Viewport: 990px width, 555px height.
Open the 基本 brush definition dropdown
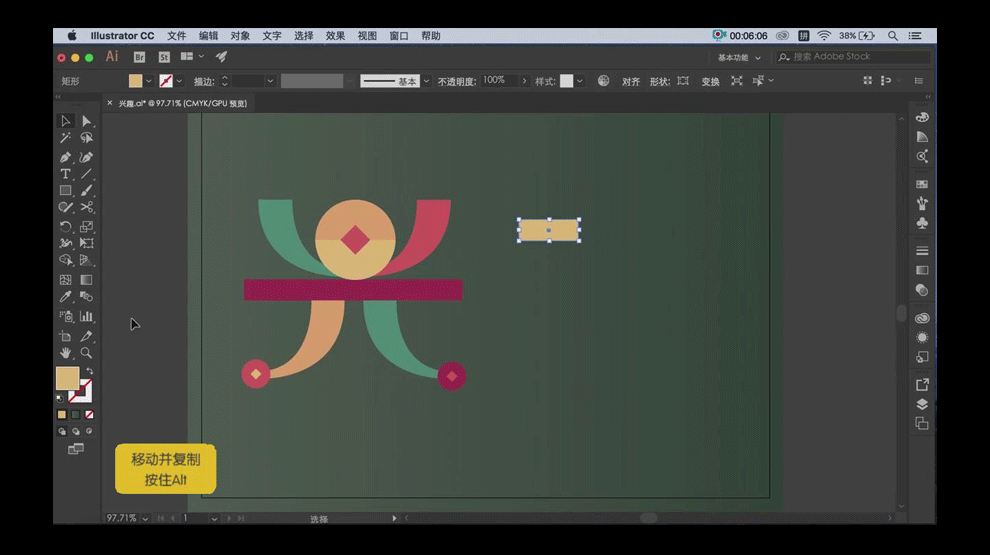click(x=427, y=81)
